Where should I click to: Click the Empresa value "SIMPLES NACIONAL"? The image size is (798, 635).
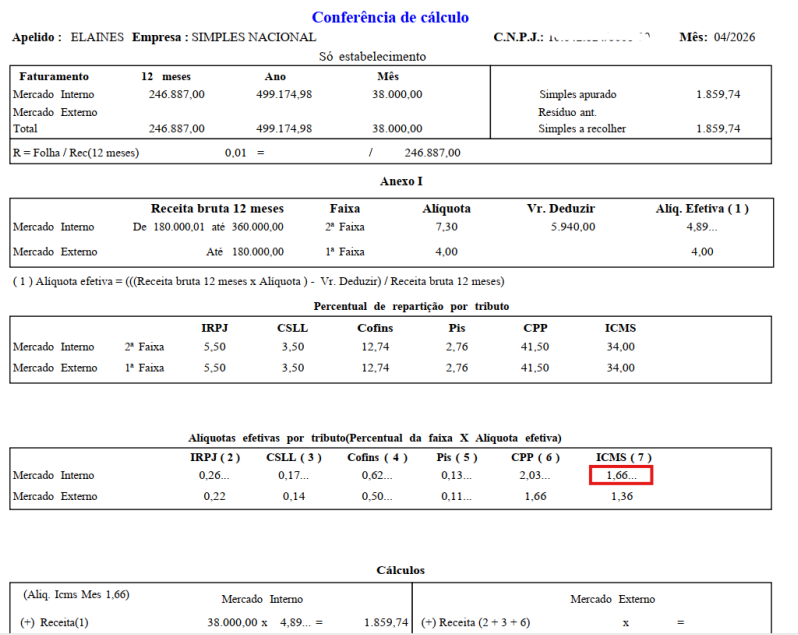(254, 37)
